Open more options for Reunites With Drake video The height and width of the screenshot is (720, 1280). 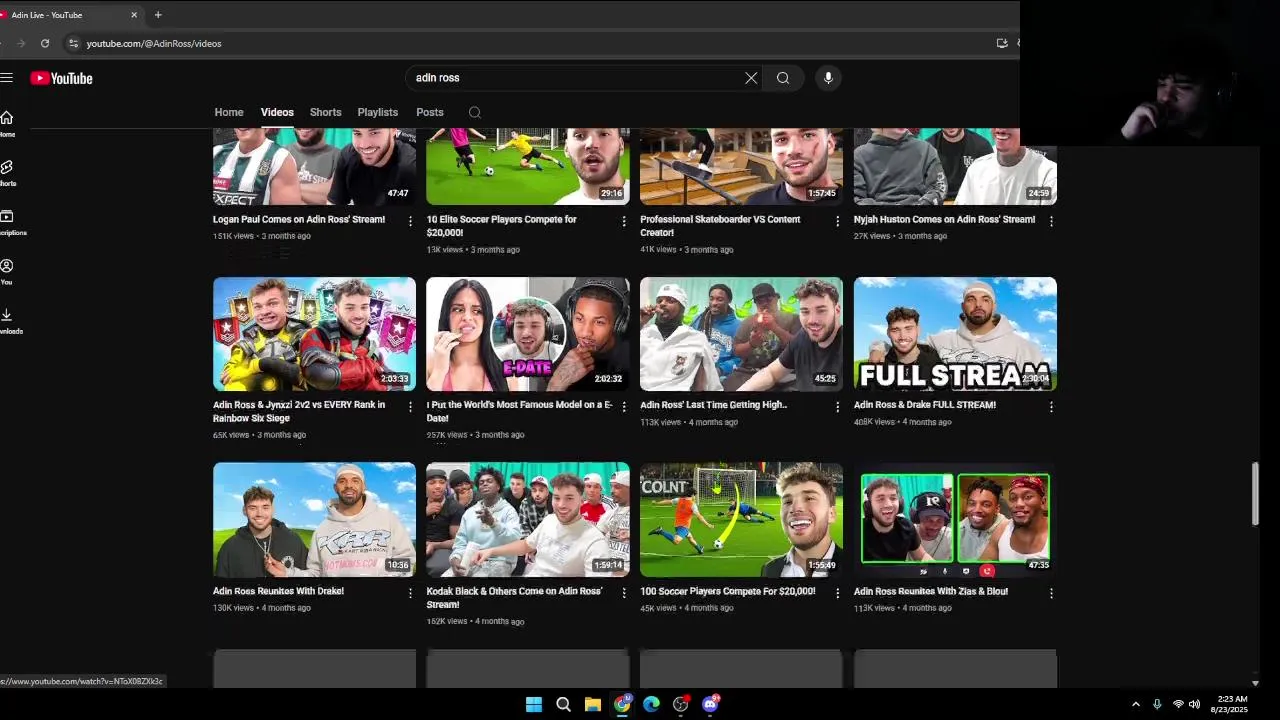coord(410,593)
